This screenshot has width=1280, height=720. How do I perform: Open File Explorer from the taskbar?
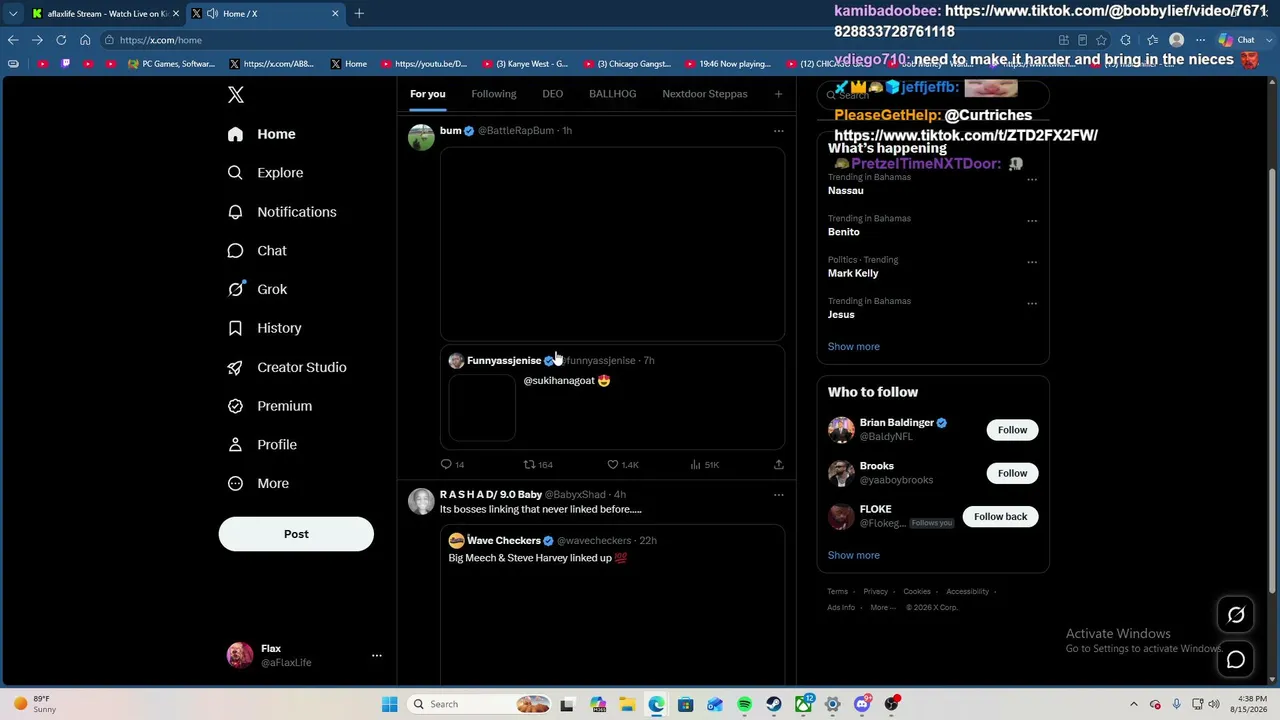click(627, 704)
